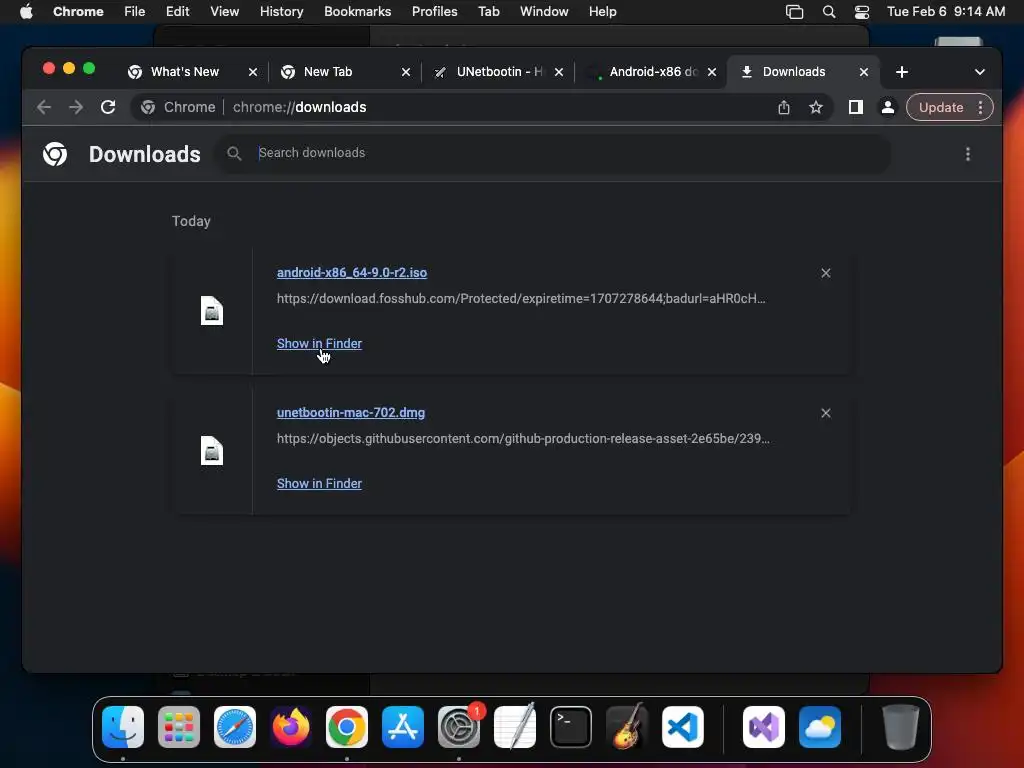Viewport: 1024px width, 768px height.
Task: Open a new tab with plus button
Action: click(x=902, y=72)
